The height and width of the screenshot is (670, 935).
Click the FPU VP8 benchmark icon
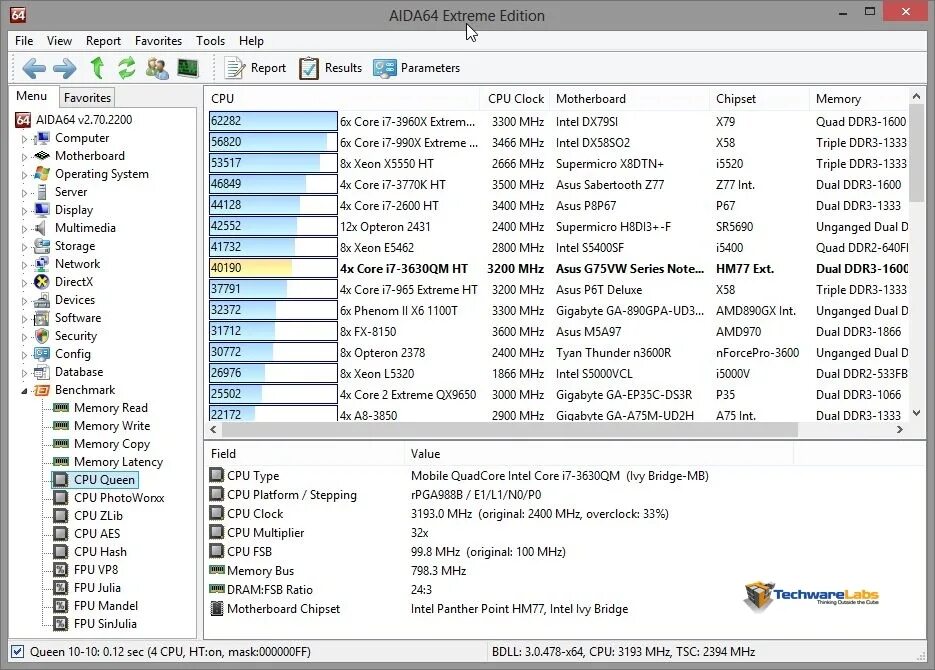(61, 570)
